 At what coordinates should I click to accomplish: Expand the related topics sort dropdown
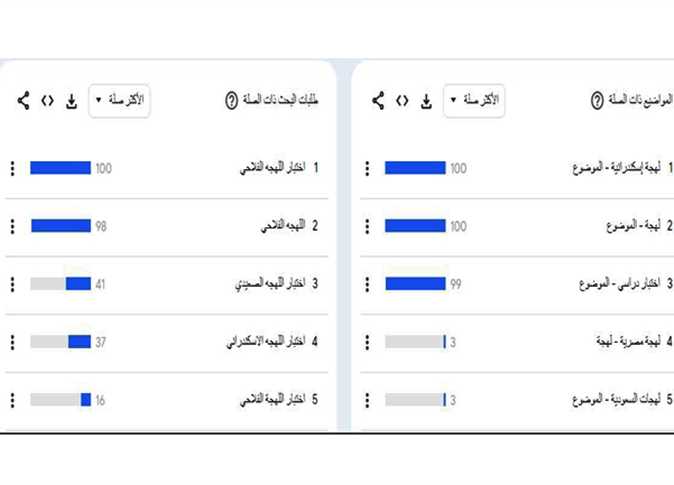[474, 101]
